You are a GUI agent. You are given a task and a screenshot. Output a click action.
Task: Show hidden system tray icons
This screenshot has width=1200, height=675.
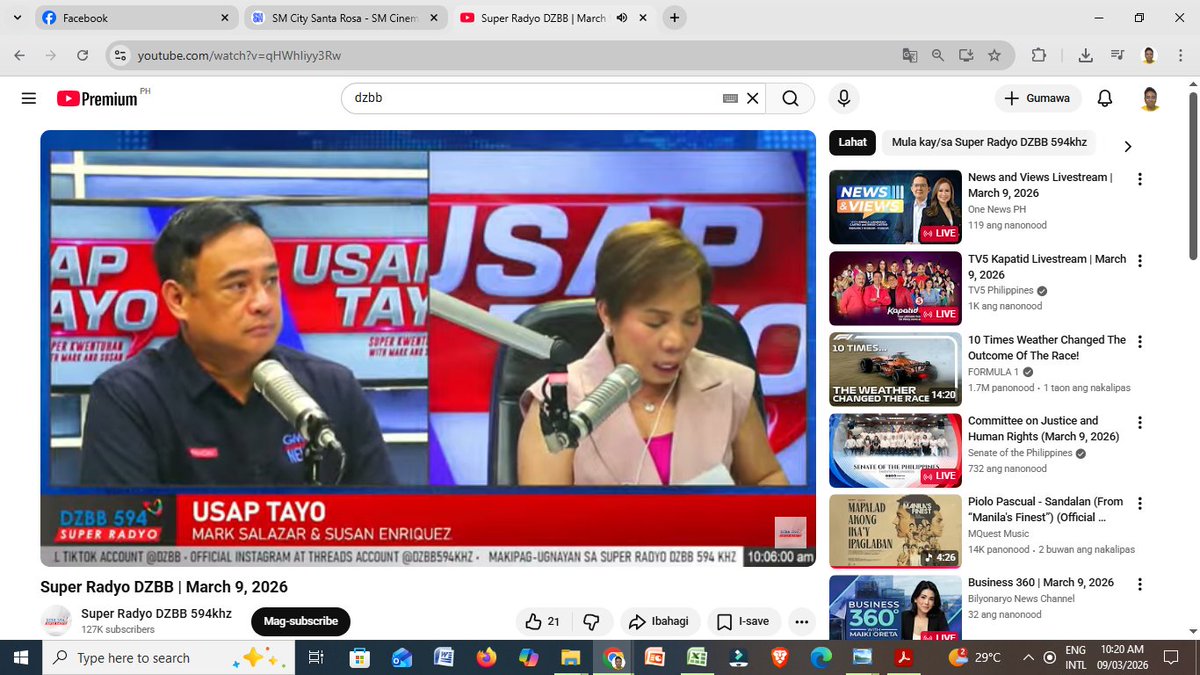pyautogui.click(x=1028, y=657)
